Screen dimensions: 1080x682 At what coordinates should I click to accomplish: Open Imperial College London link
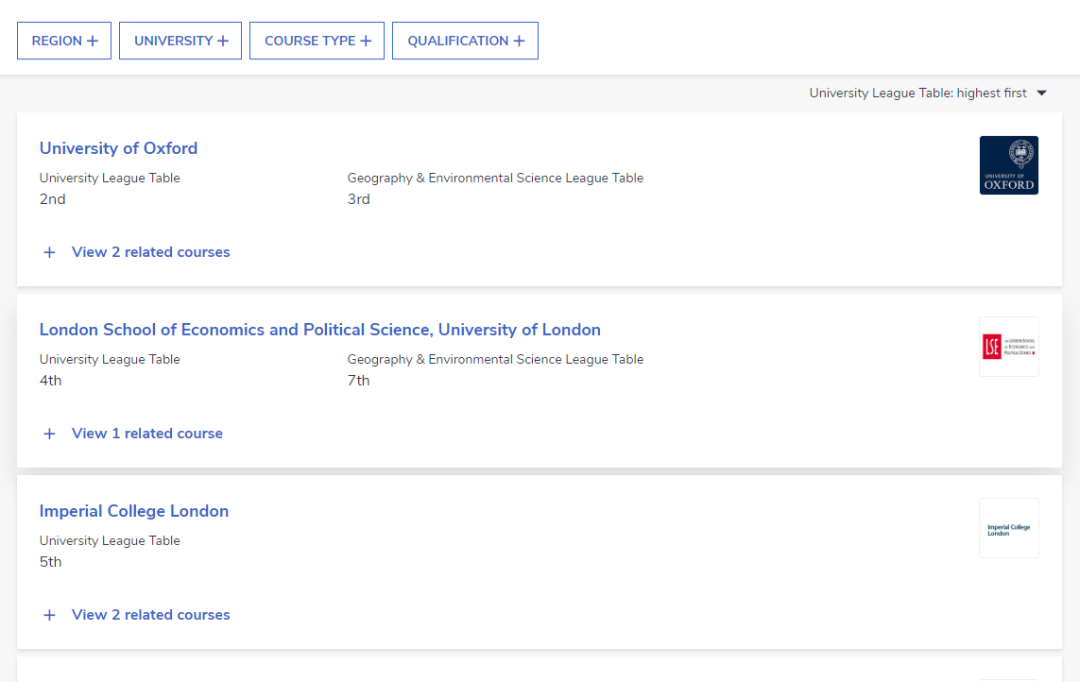[134, 511]
